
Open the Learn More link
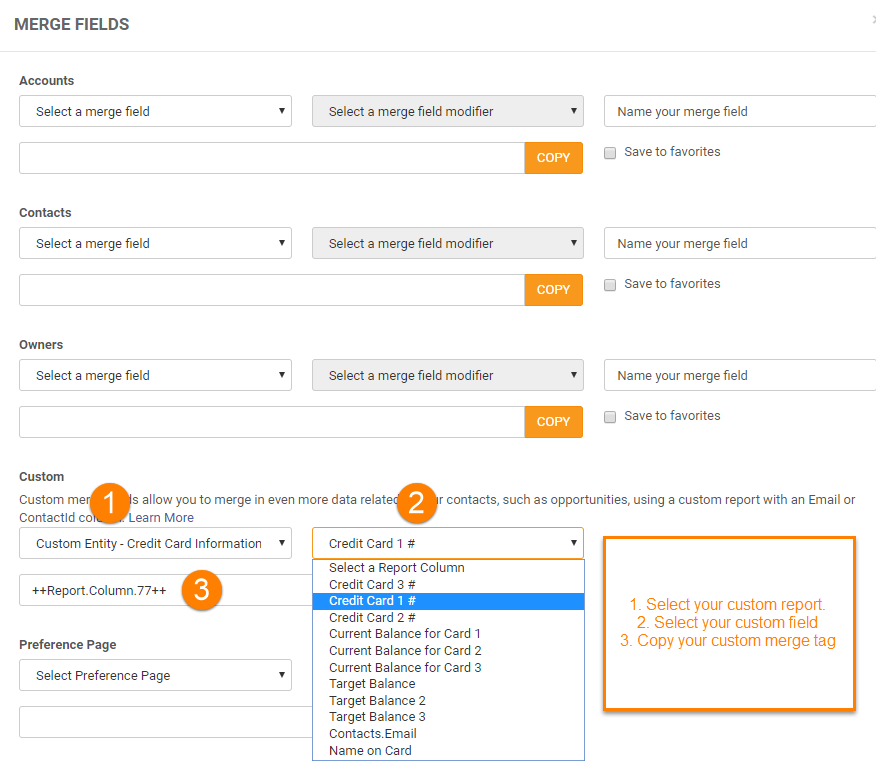[161, 517]
